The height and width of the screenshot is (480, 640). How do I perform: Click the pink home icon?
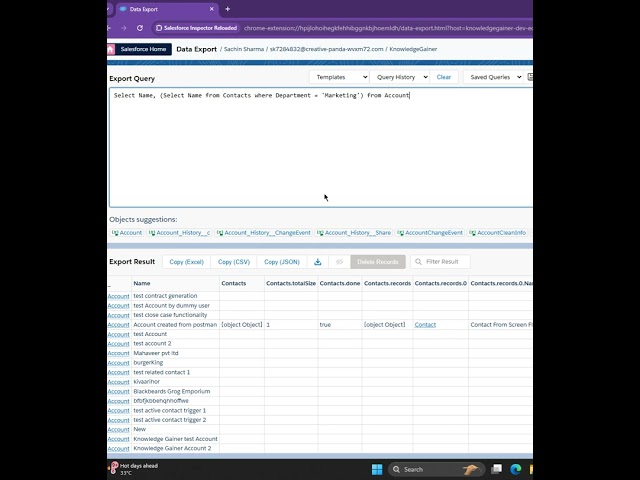click(111, 49)
